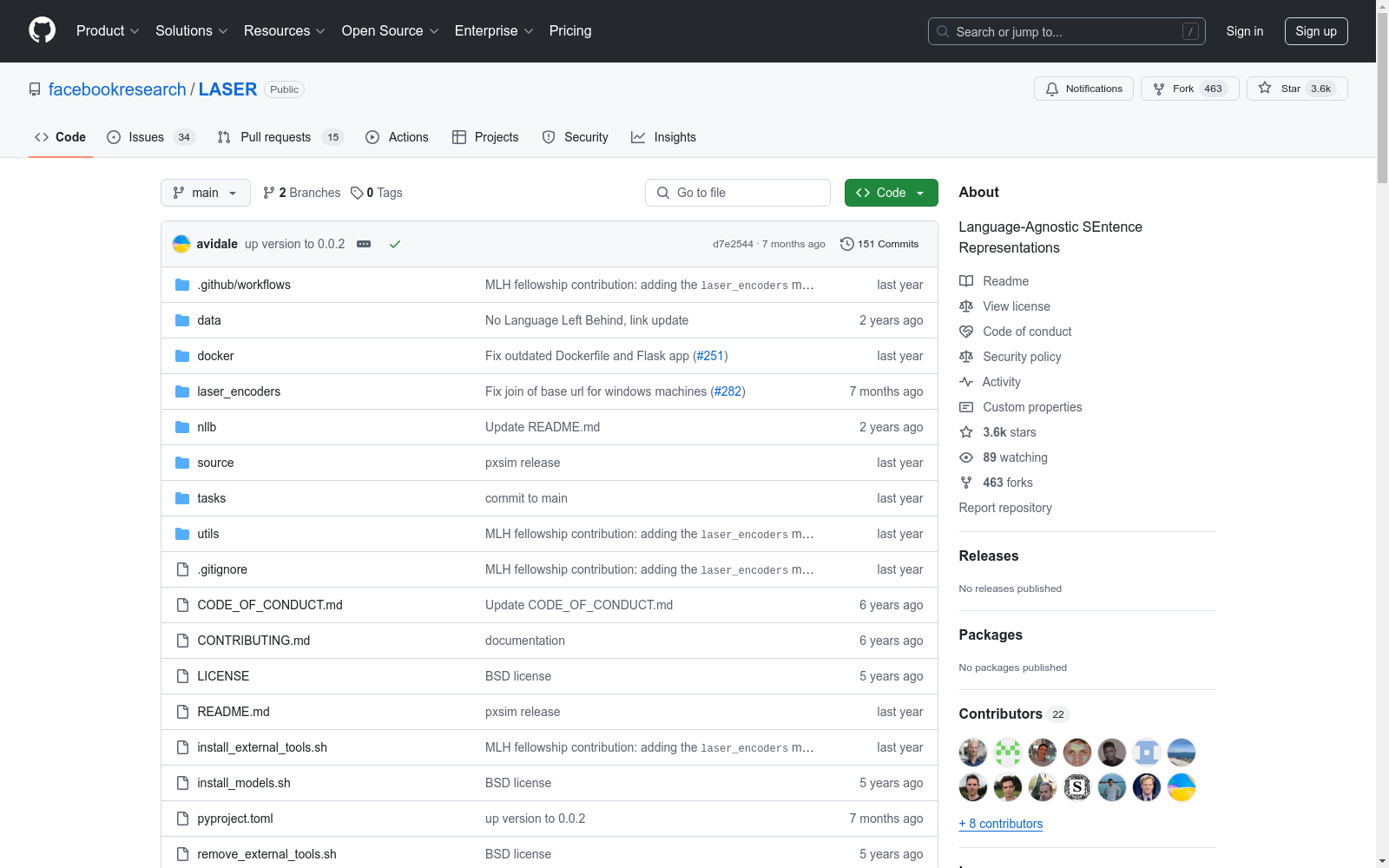The image size is (1389, 868).
Task: Open README.md file
Action: click(234, 712)
